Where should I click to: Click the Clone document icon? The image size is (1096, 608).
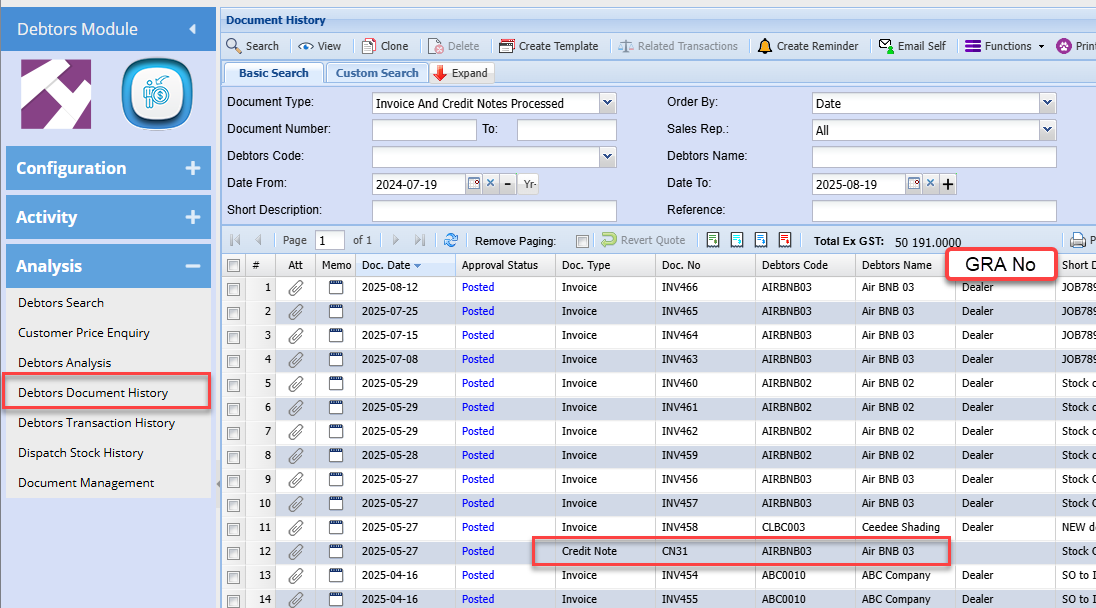368,46
